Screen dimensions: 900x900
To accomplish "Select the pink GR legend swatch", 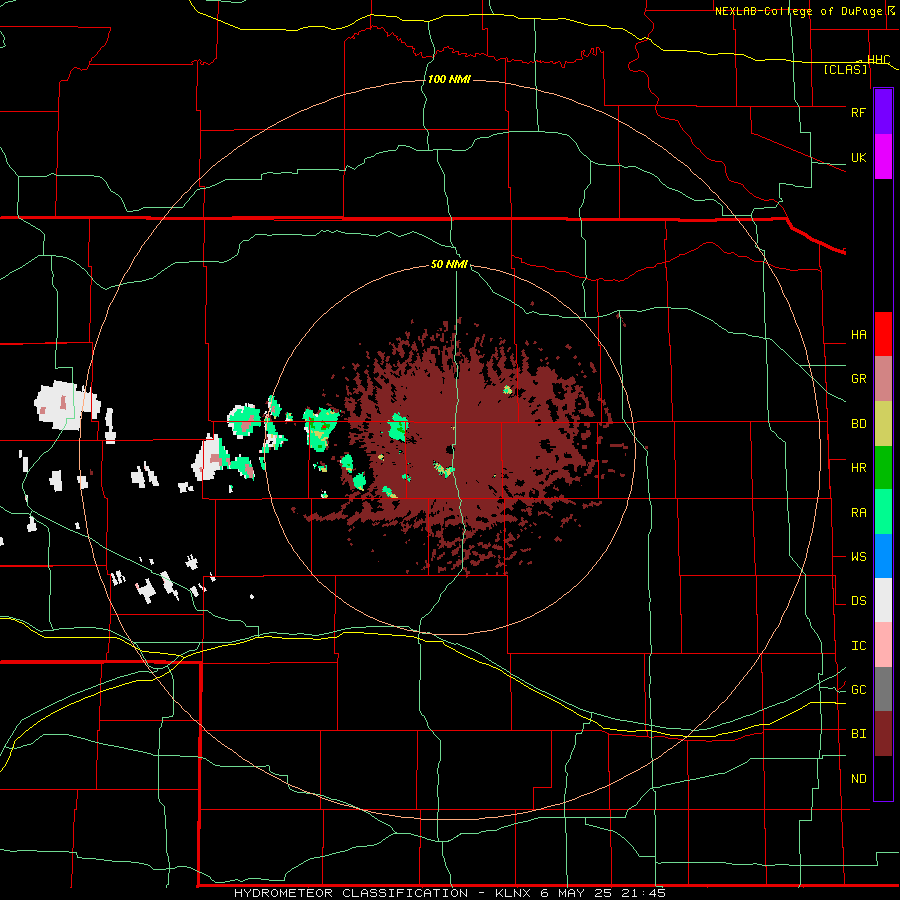I will [x=883, y=379].
